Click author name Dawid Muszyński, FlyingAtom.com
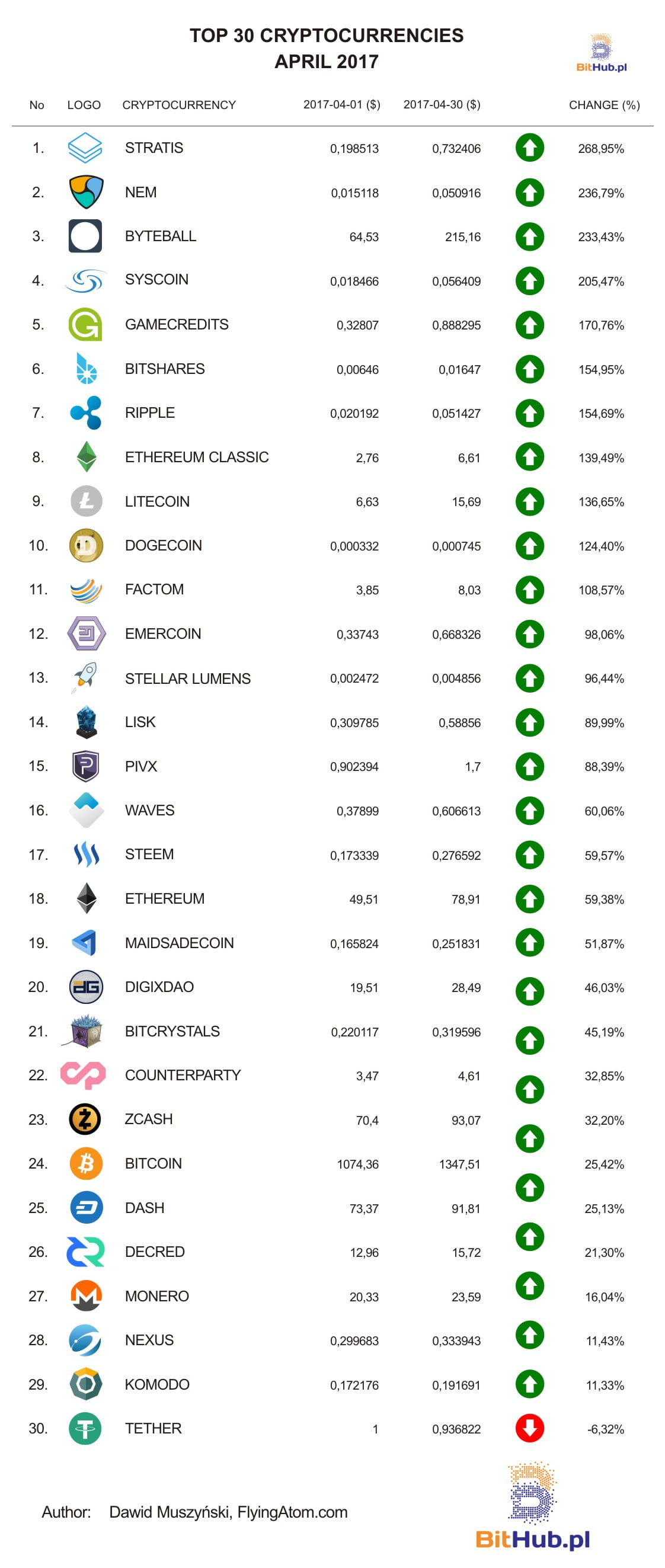Screen dimensions: 665x1568 [228, 1512]
